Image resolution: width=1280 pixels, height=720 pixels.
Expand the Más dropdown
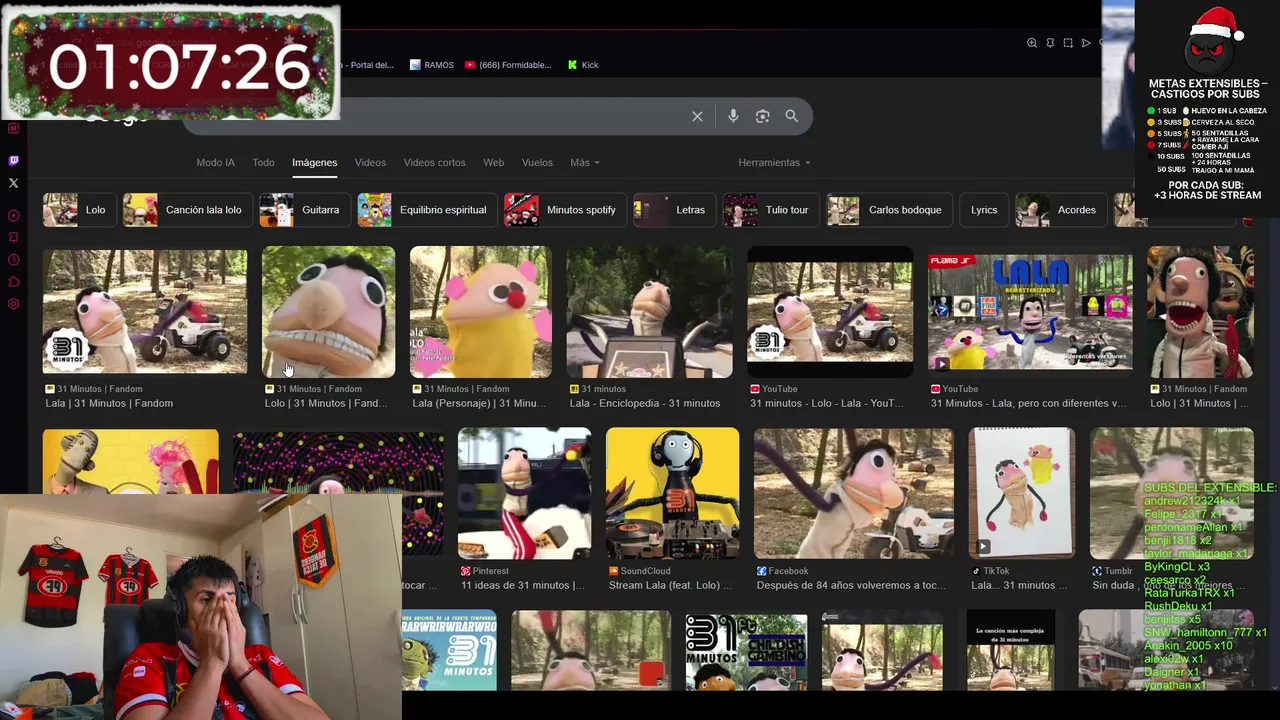[x=585, y=163]
